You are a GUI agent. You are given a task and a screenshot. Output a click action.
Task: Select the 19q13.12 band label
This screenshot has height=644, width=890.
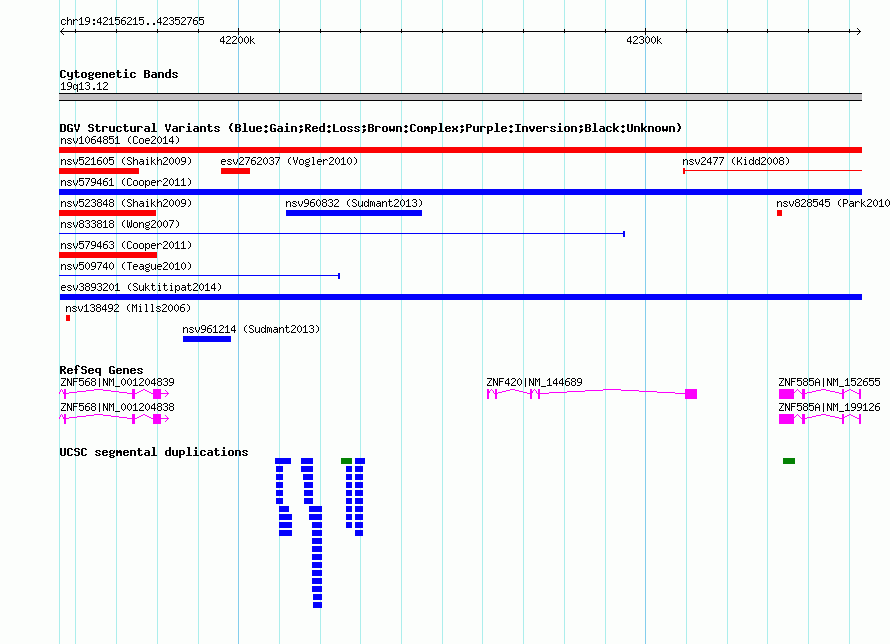click(84, 86)
